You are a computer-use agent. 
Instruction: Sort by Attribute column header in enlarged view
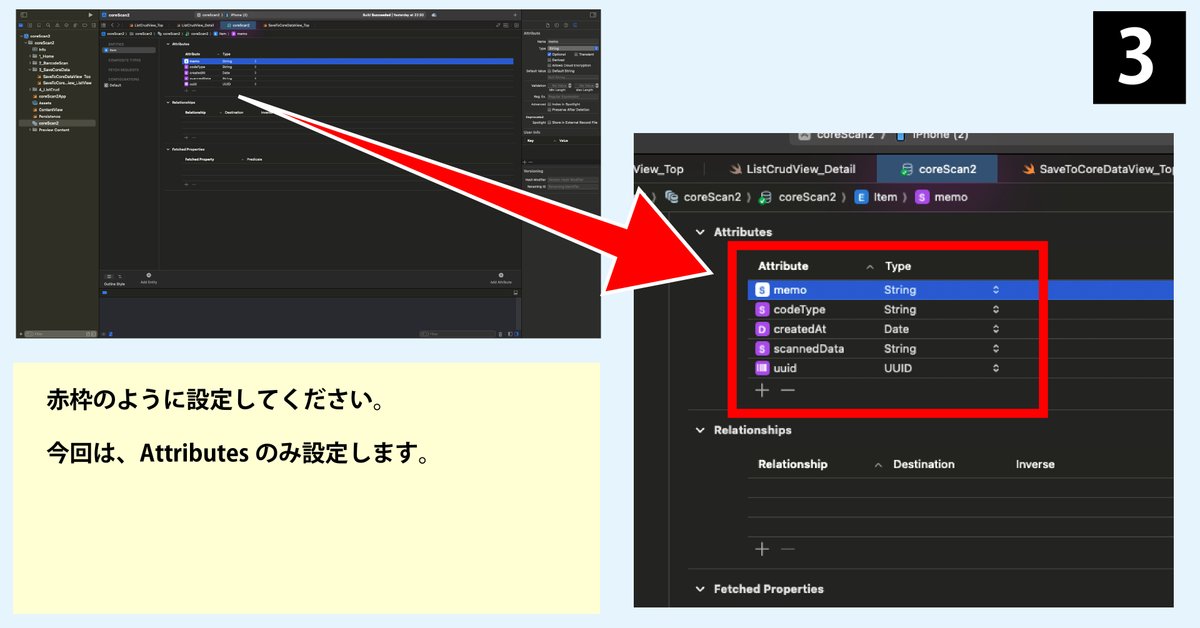(x=783, y=266)
